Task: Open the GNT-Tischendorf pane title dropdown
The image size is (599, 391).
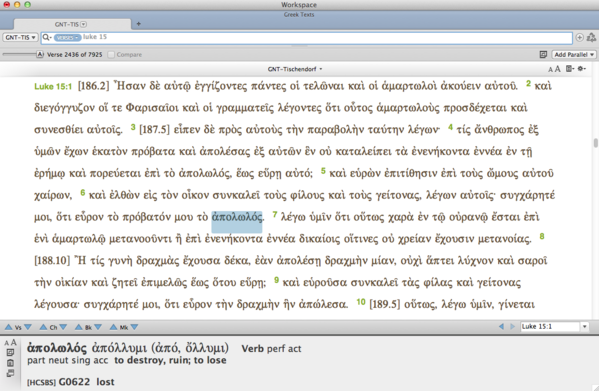Action: pos(295,69)
